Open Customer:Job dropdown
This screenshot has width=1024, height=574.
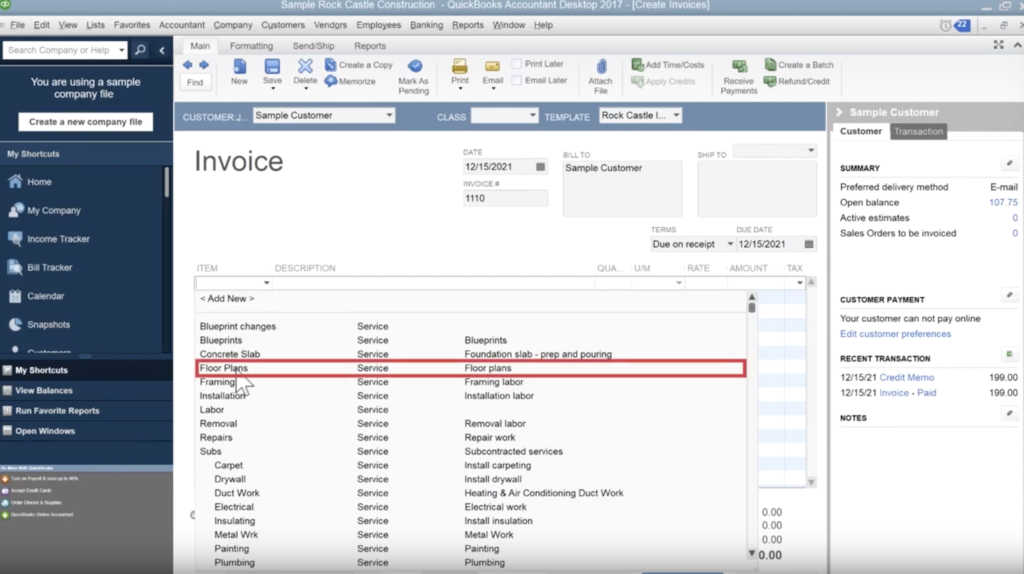tap(389, 116)
